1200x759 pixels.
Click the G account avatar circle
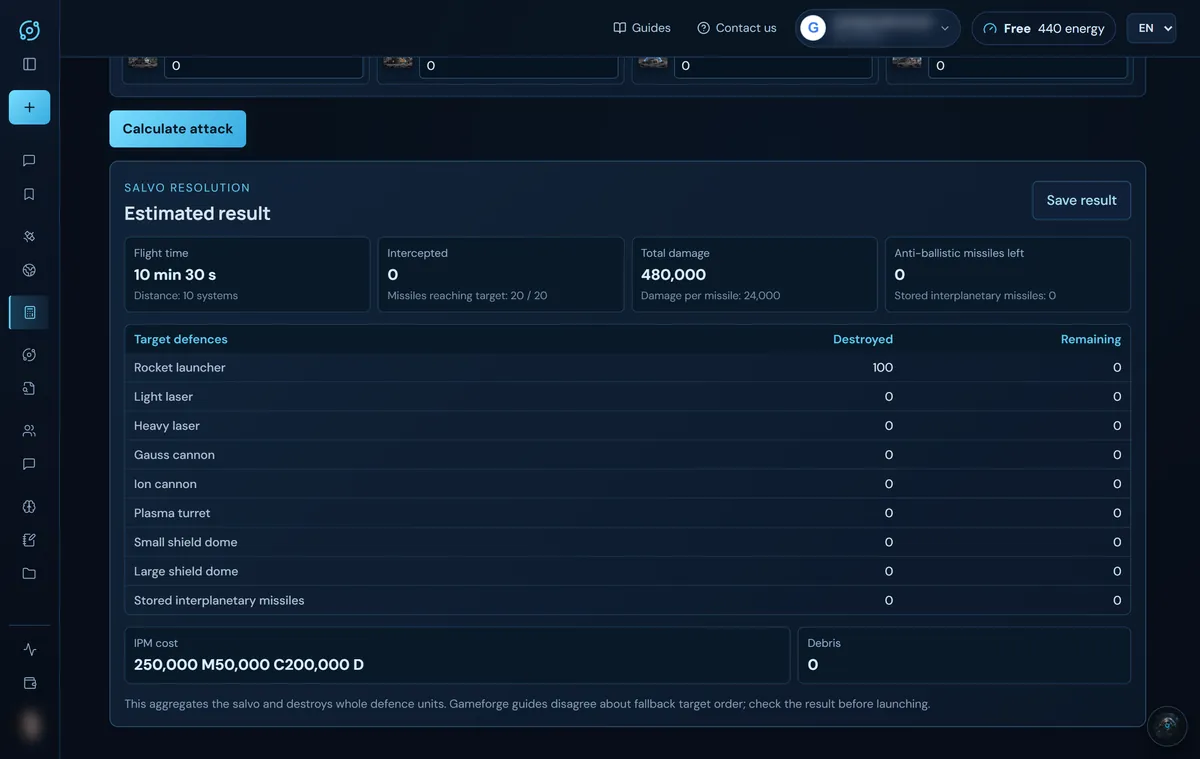[813, 28]
